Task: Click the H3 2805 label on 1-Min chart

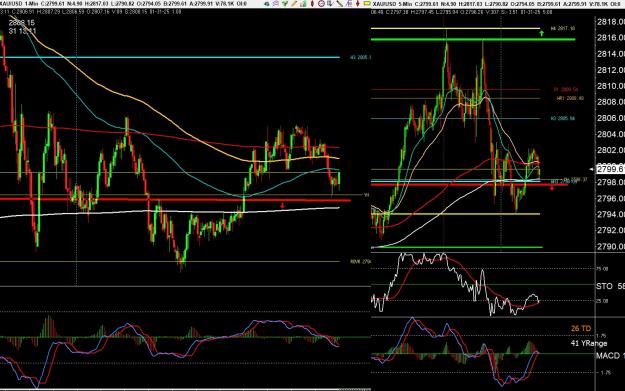Action: (361, 57)
